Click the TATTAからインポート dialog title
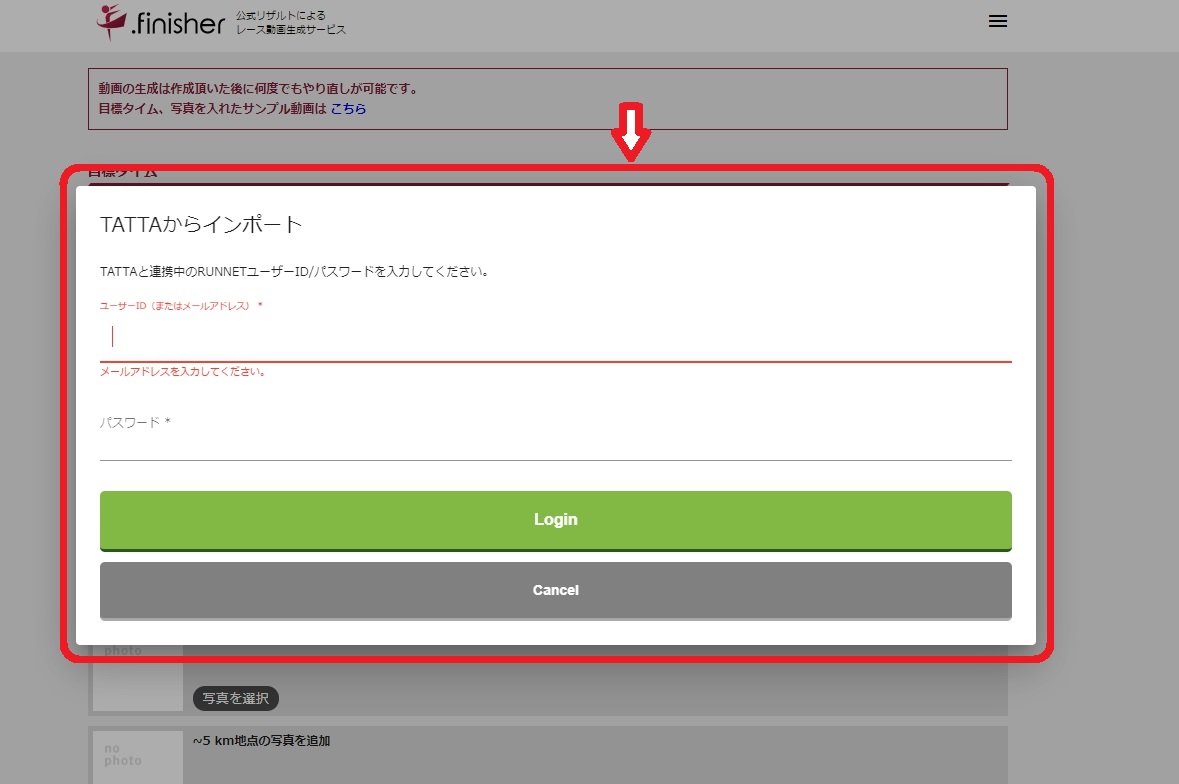The image size is (1179, 784). [x=201, y=224]
